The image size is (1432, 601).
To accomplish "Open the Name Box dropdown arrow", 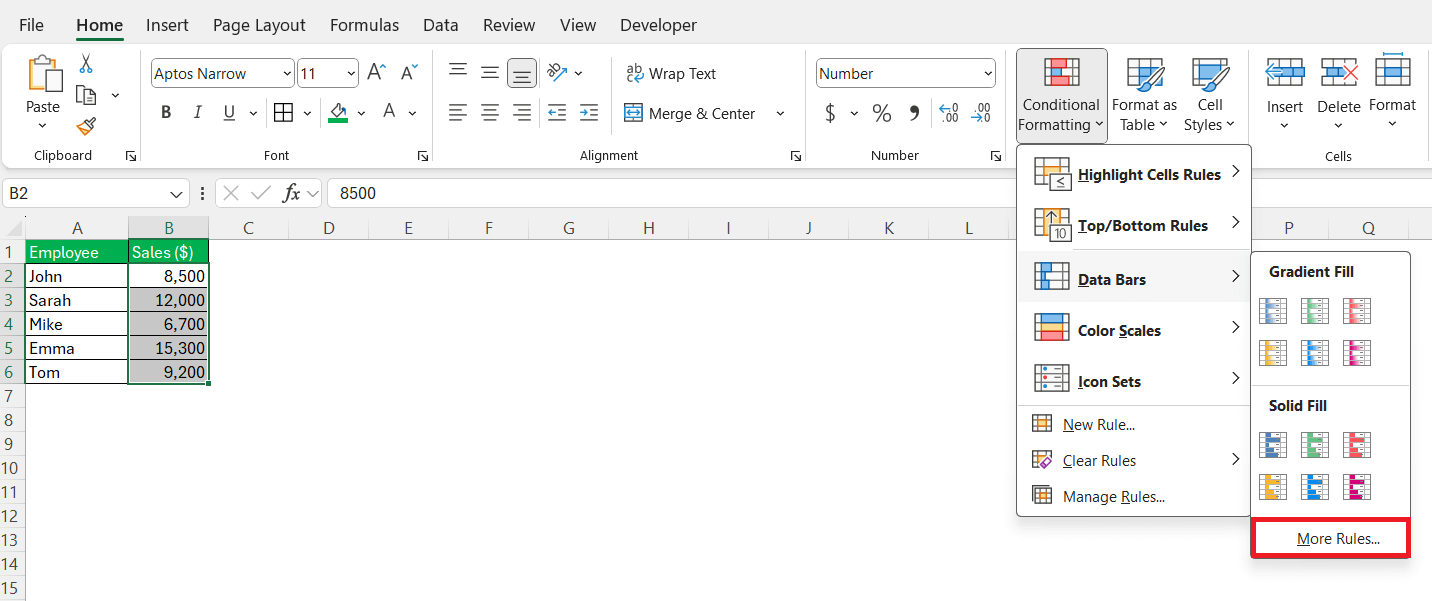I will [x=176, y=193].
